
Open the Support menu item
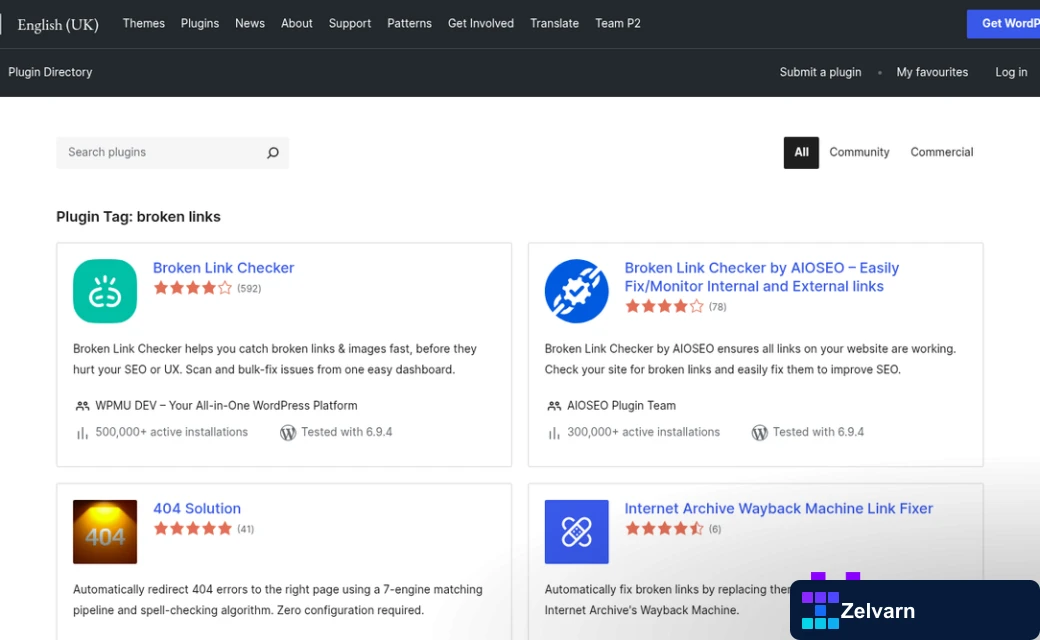pos(350,23)
